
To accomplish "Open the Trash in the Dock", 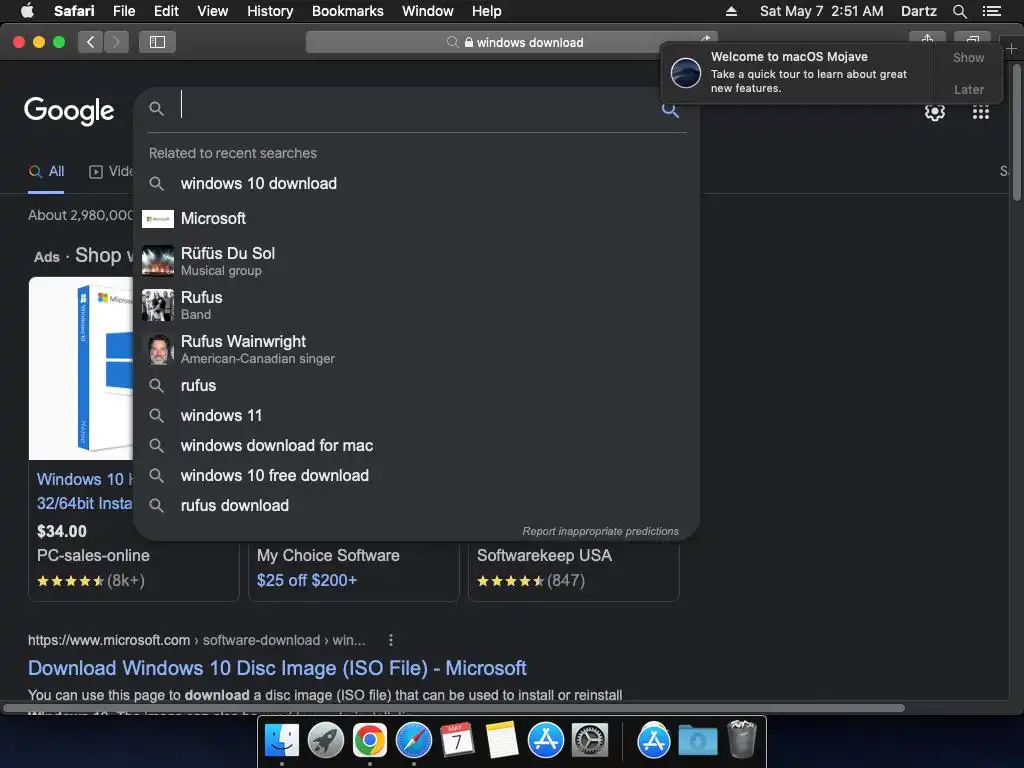I will tap(742, 739).
